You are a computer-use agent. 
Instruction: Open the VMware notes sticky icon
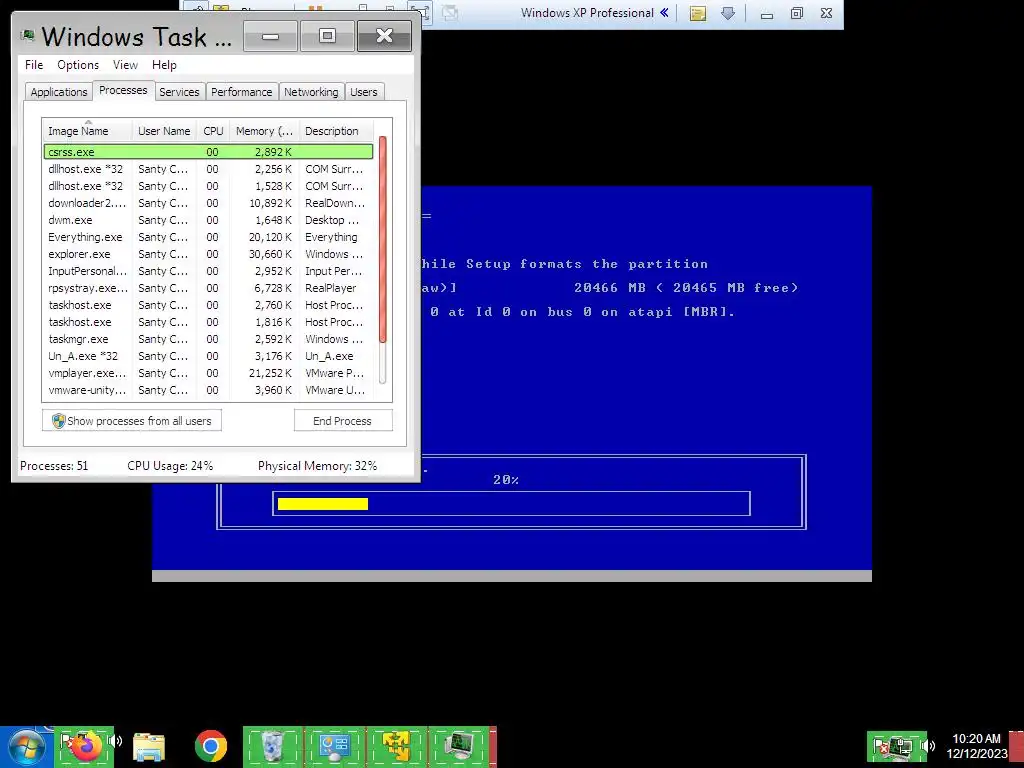pos(697,13)
